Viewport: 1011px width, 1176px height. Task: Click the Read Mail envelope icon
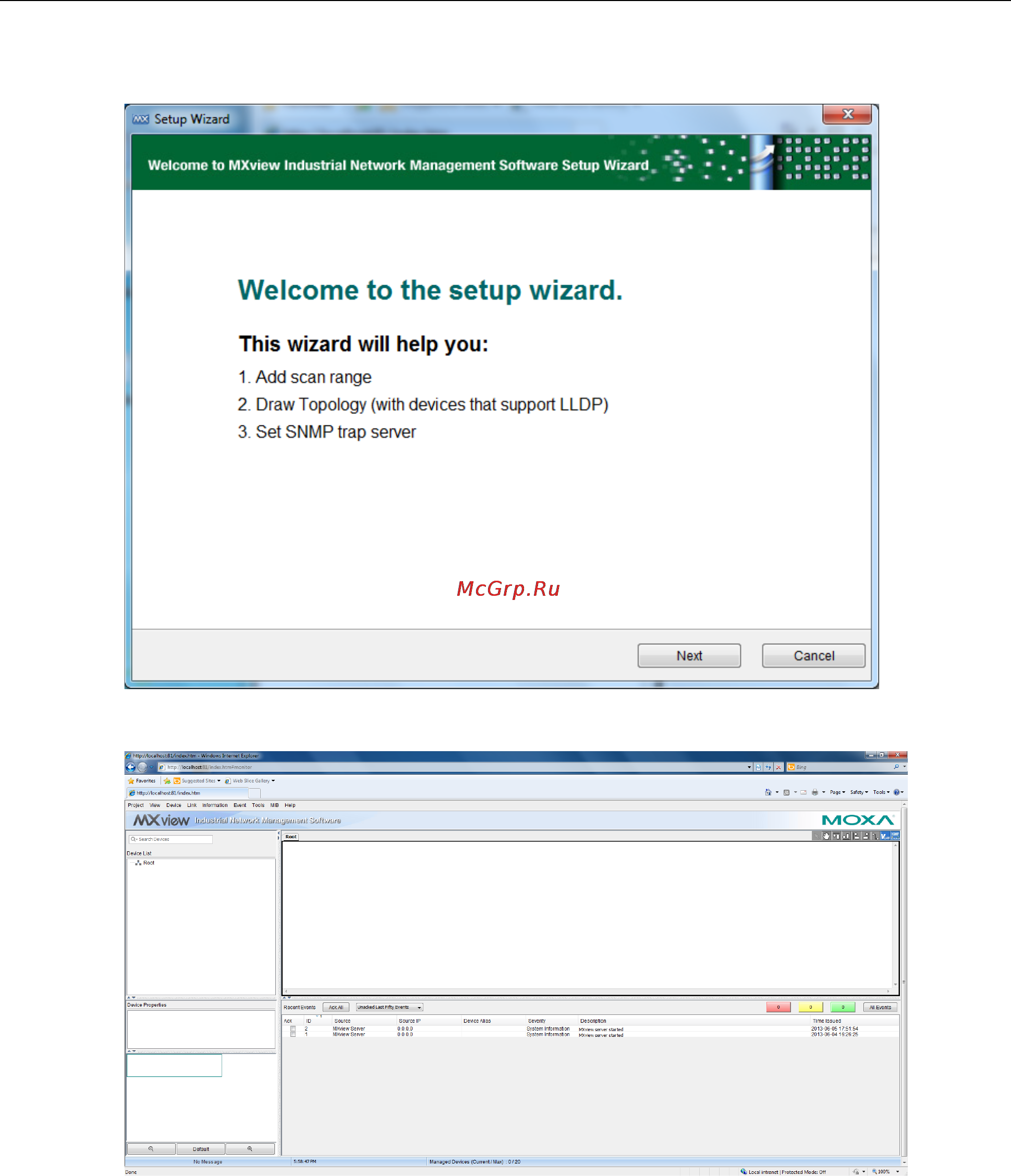pos(804,792)
